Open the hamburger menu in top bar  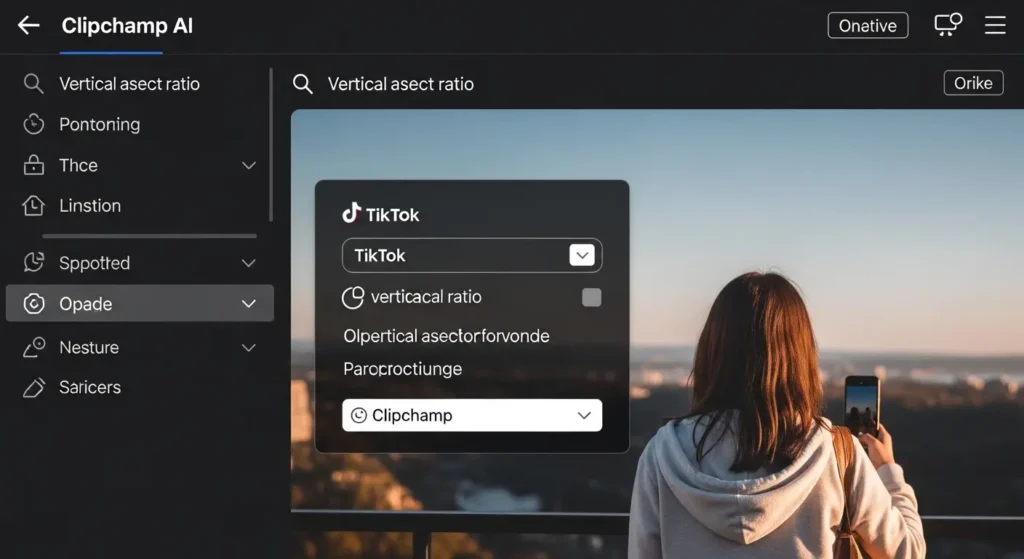(995, 26)
